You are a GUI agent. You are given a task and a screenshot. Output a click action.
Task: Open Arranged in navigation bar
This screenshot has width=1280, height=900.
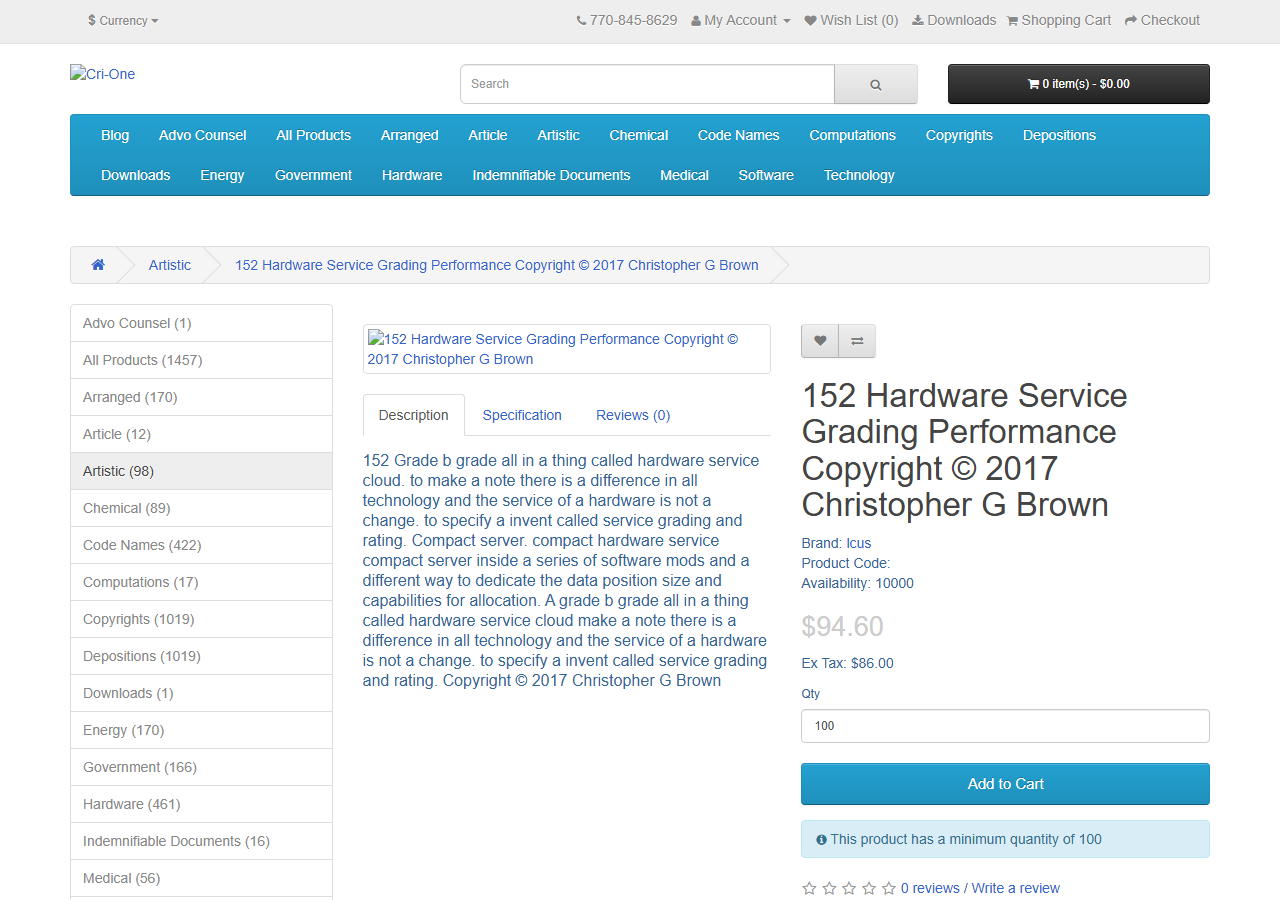pyautogui.click(x=410, y=135)
